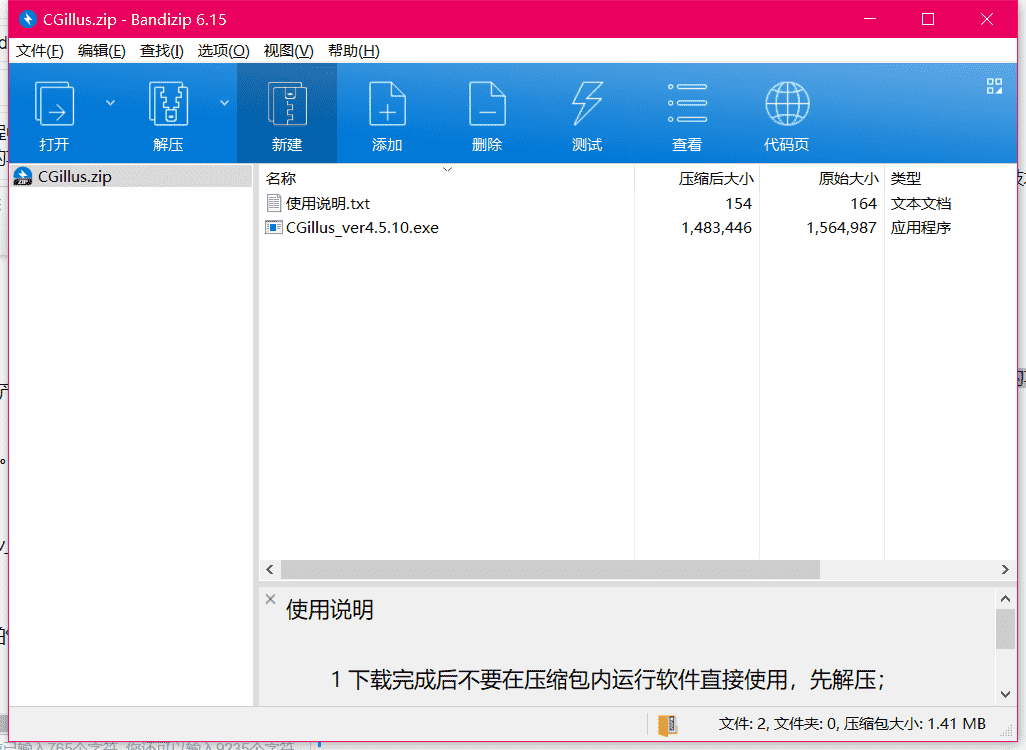Click the New archive (新建) icon
Screen dimensions: 1026x750
click(x=287, y=103)
